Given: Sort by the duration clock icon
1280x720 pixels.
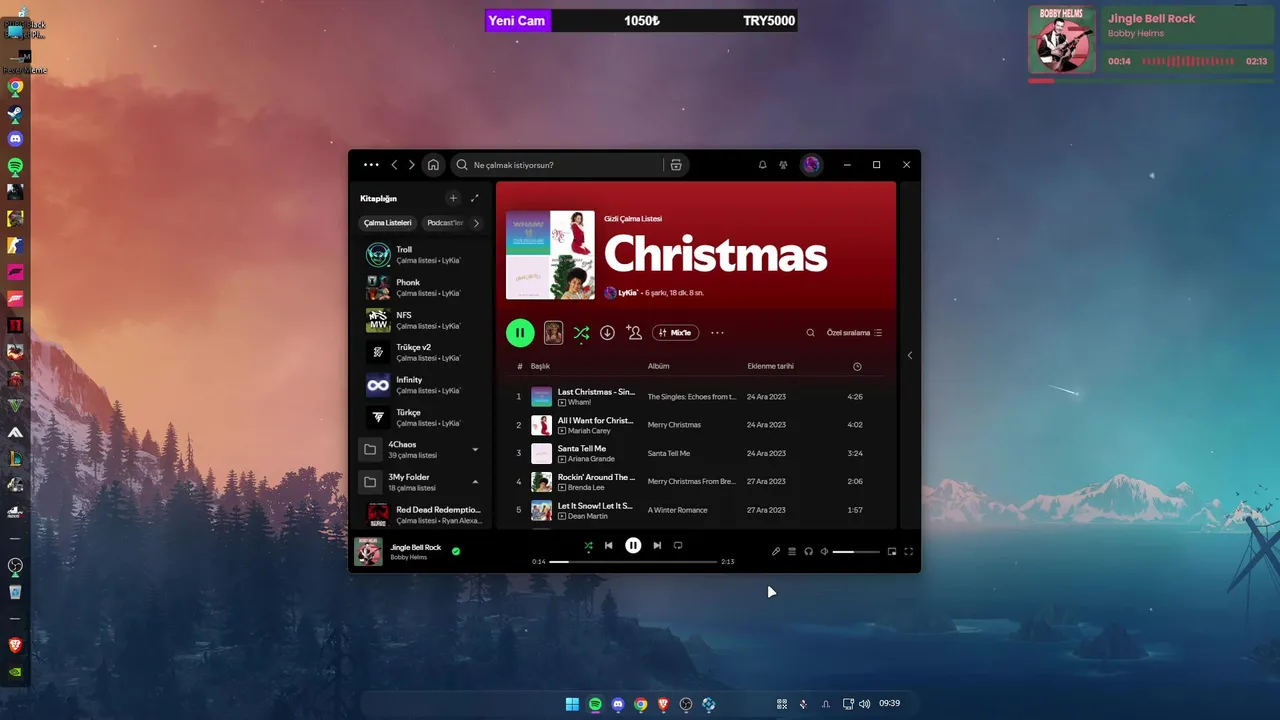Looking at the screenshot, I should 857,366.
